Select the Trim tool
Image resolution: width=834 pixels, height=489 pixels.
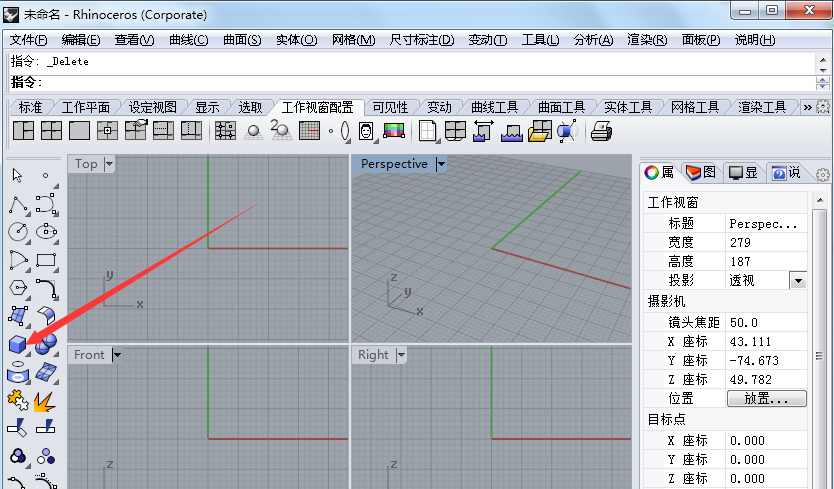(x=17, y=427)
